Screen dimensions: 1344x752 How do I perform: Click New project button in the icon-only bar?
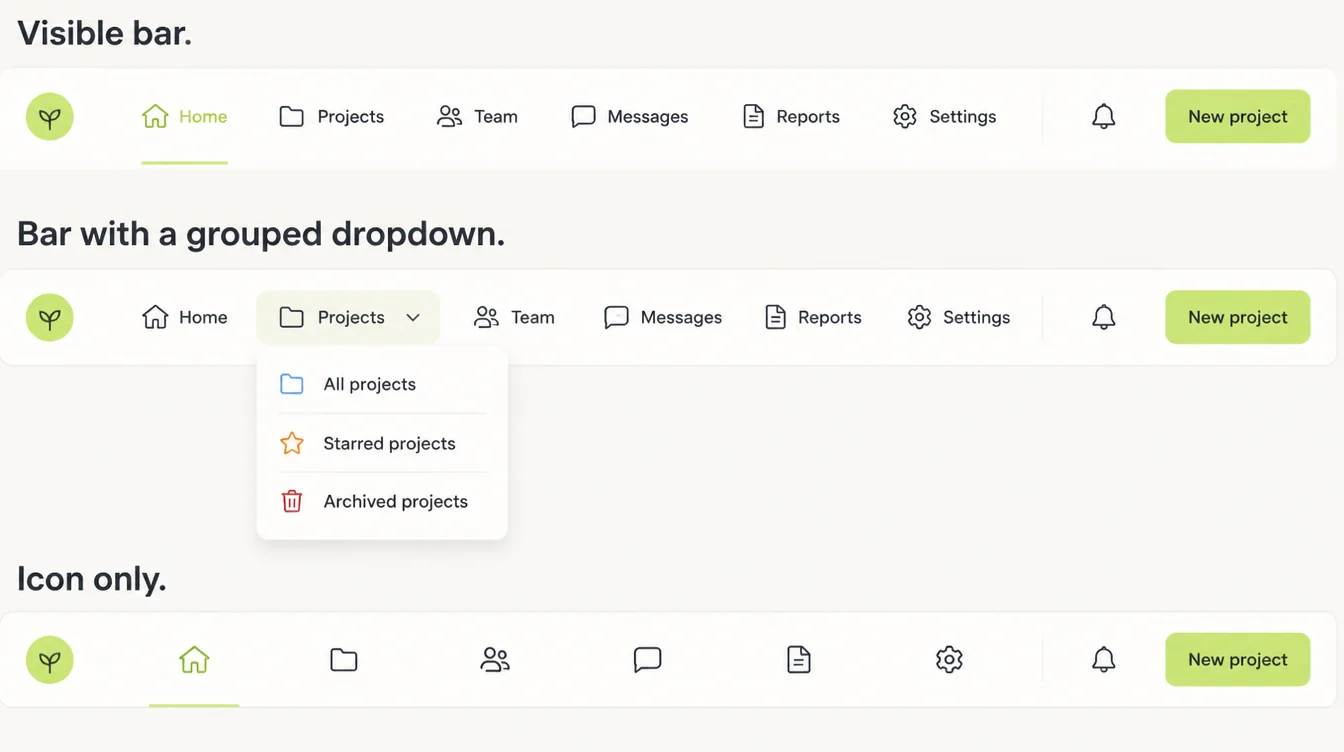click(1238, 660)
